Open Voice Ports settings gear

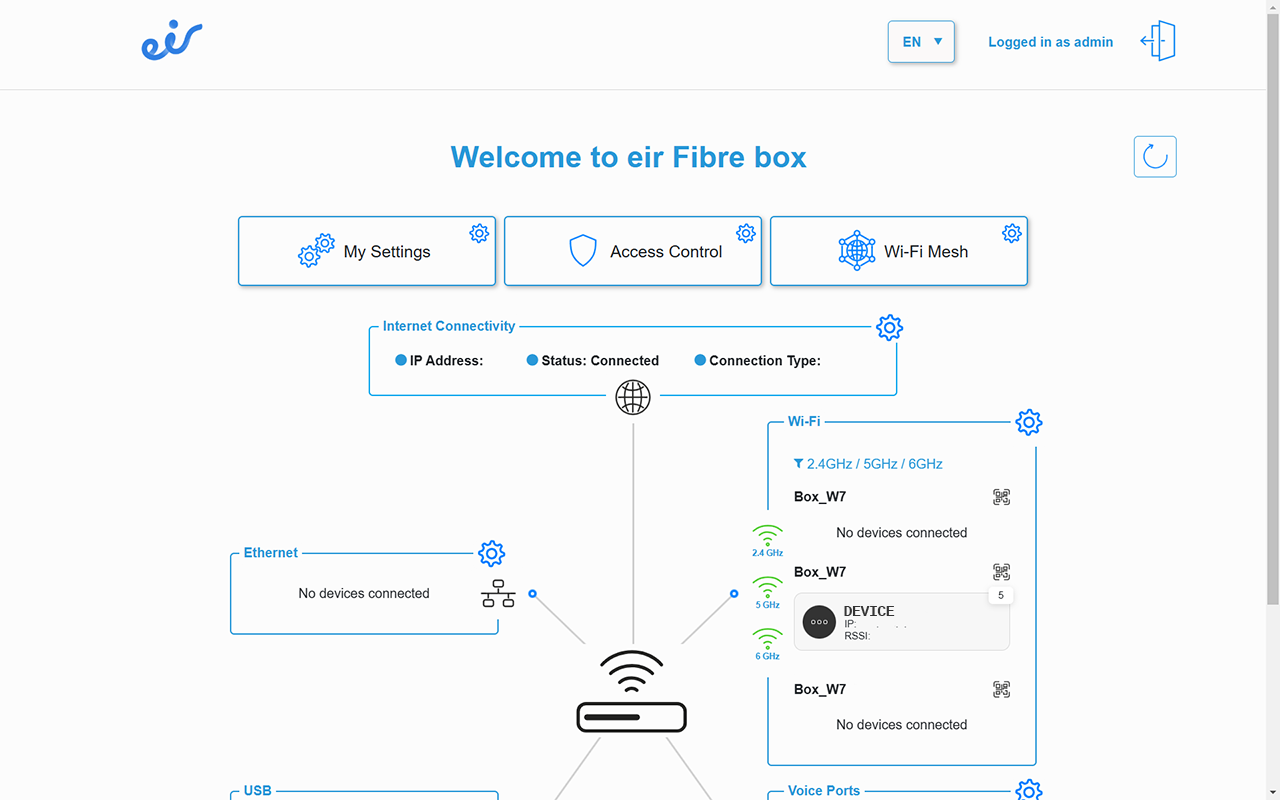tap(1028, 791)
